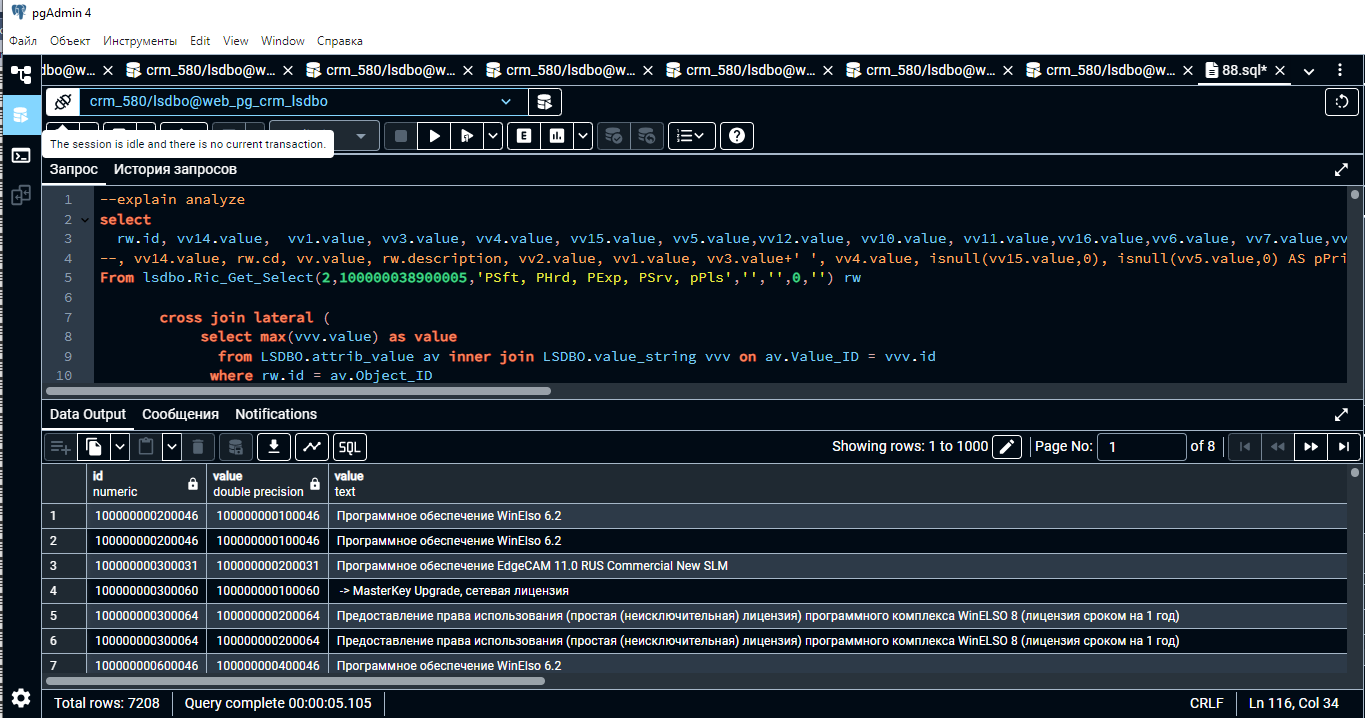This screenshot has height=718, width=1365.
Task: Click the pencil icon to edit shown rows
Action: 1007,447
